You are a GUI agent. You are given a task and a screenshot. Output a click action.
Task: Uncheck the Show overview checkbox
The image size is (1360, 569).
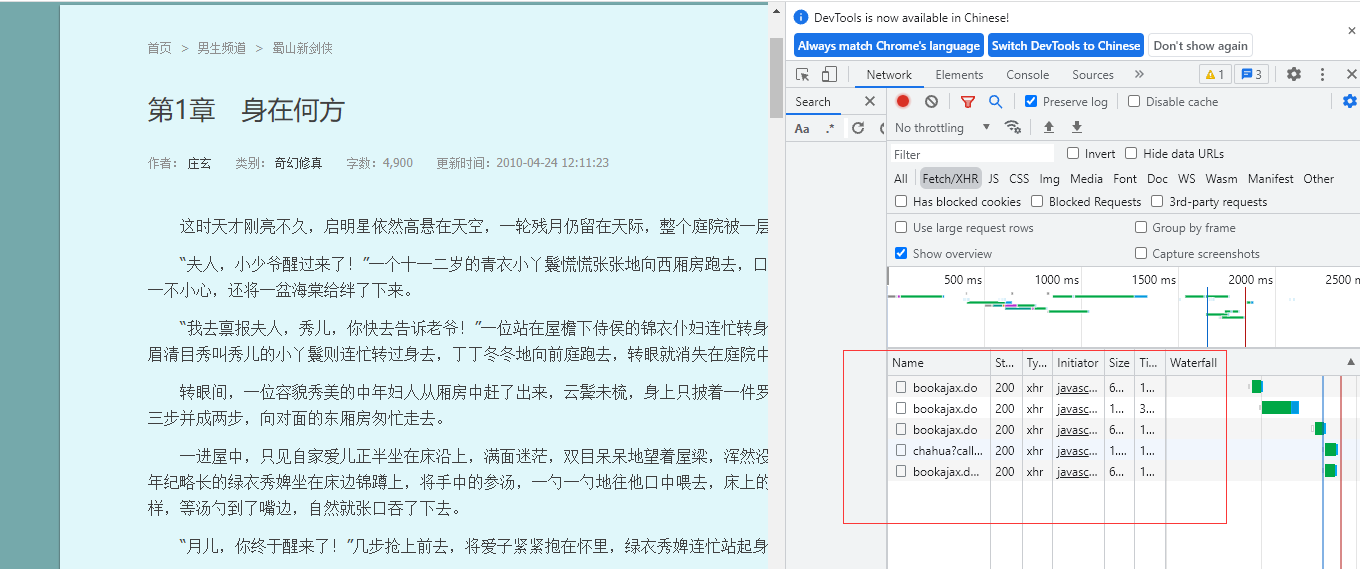point(901,253)
